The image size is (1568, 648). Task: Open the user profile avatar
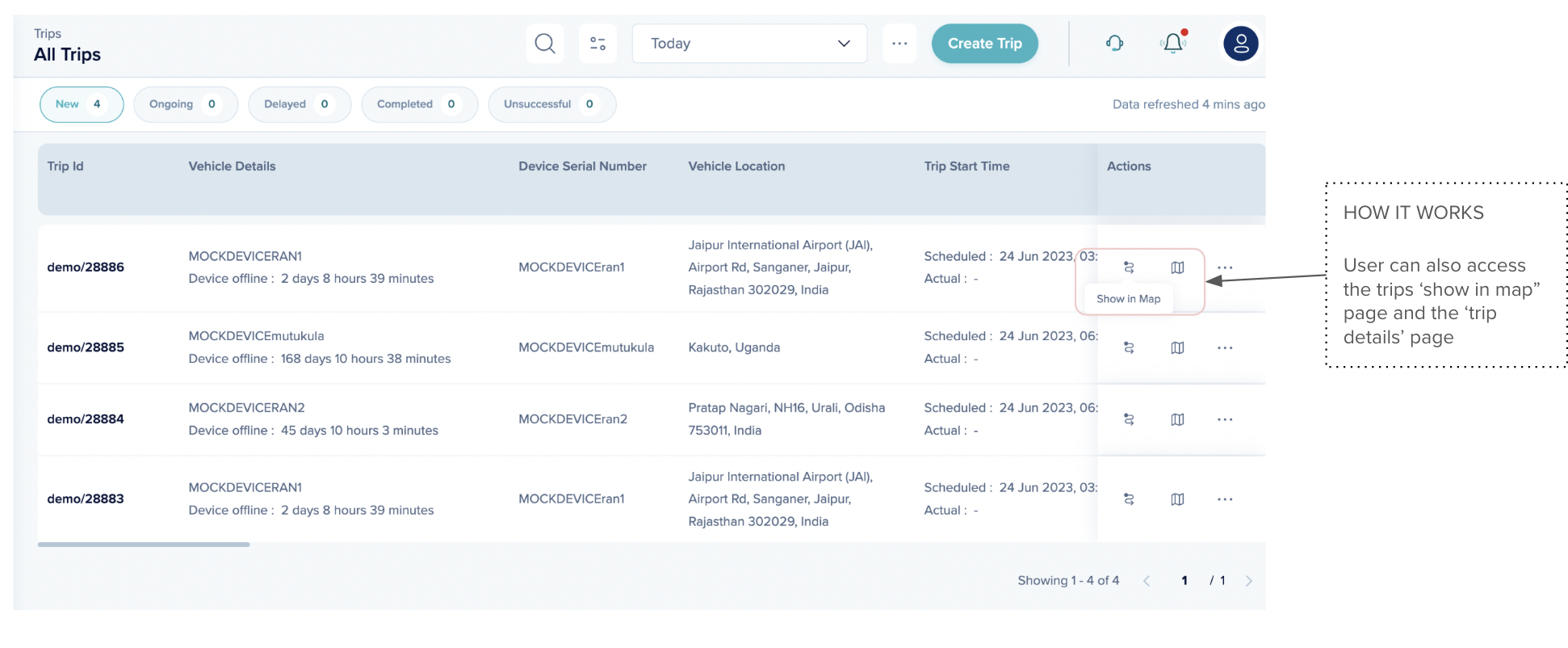pos(1240,44)
